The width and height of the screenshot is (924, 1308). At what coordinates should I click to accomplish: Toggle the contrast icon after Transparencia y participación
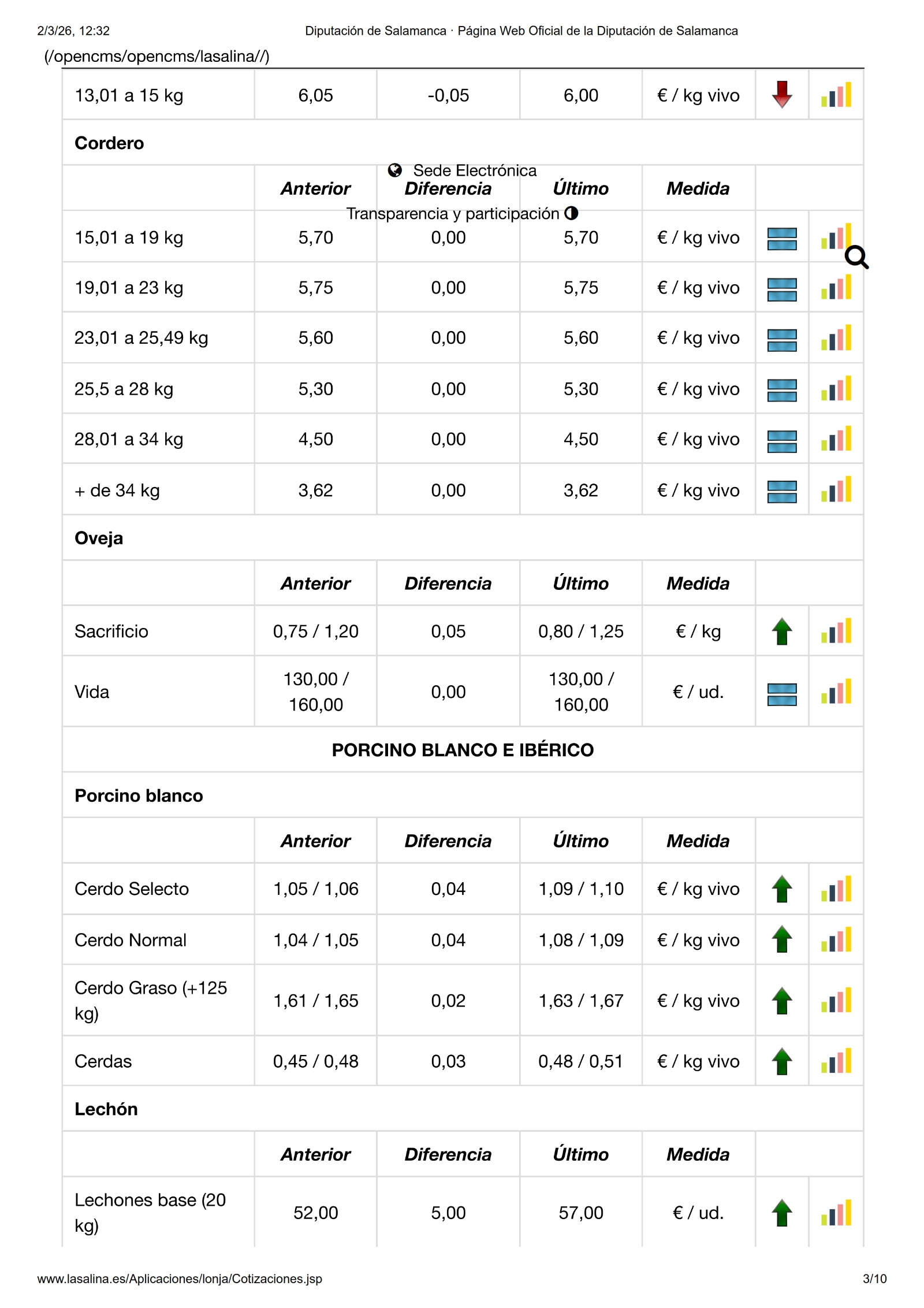coord(571,213)
